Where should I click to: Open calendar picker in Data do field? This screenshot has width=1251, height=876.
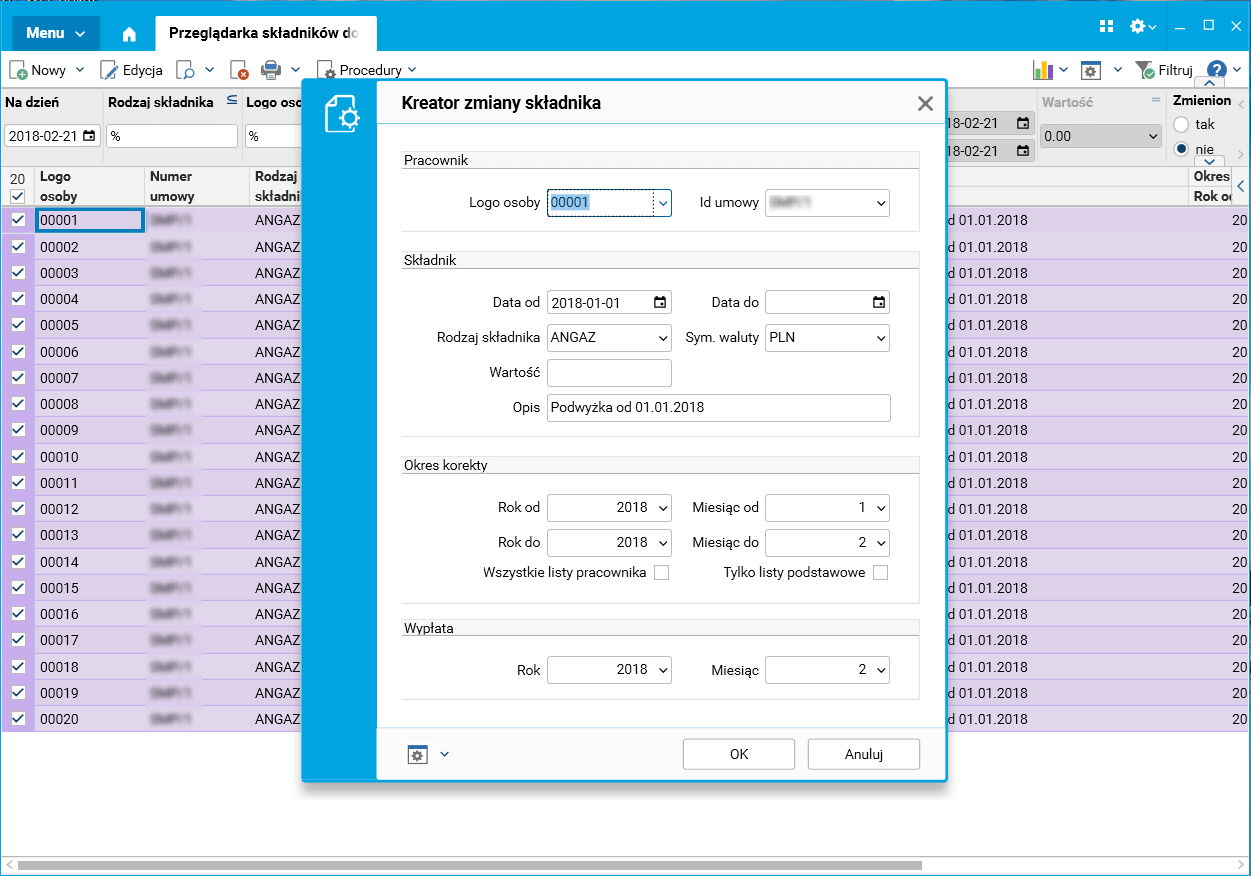point(878,302)
